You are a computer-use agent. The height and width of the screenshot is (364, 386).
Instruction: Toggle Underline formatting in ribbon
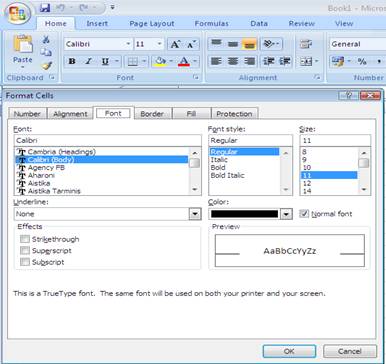coord(105,61)
